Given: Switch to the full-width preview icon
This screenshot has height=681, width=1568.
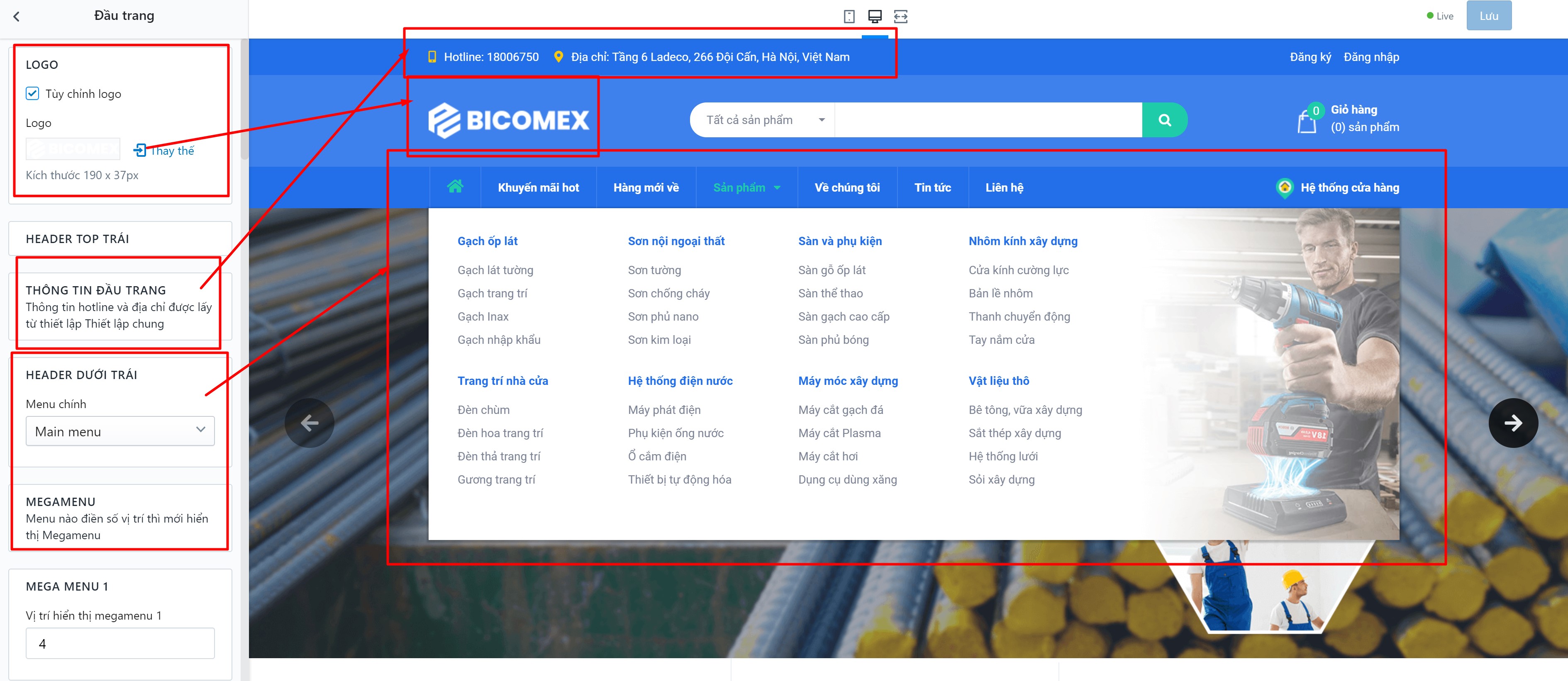Looking at the screenshot, I should 901,17.
